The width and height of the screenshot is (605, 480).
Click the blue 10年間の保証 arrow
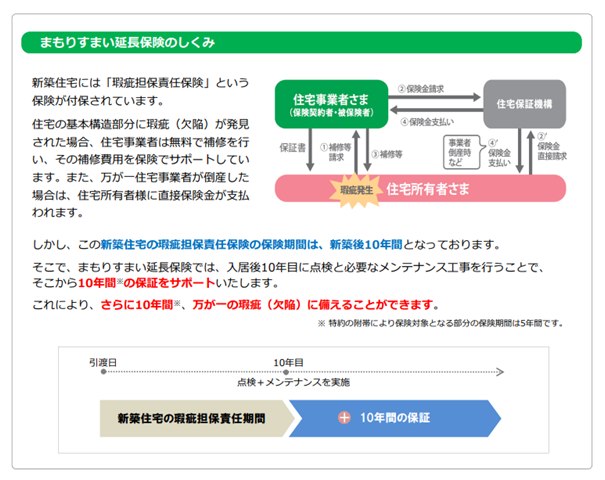coord(394,419)
